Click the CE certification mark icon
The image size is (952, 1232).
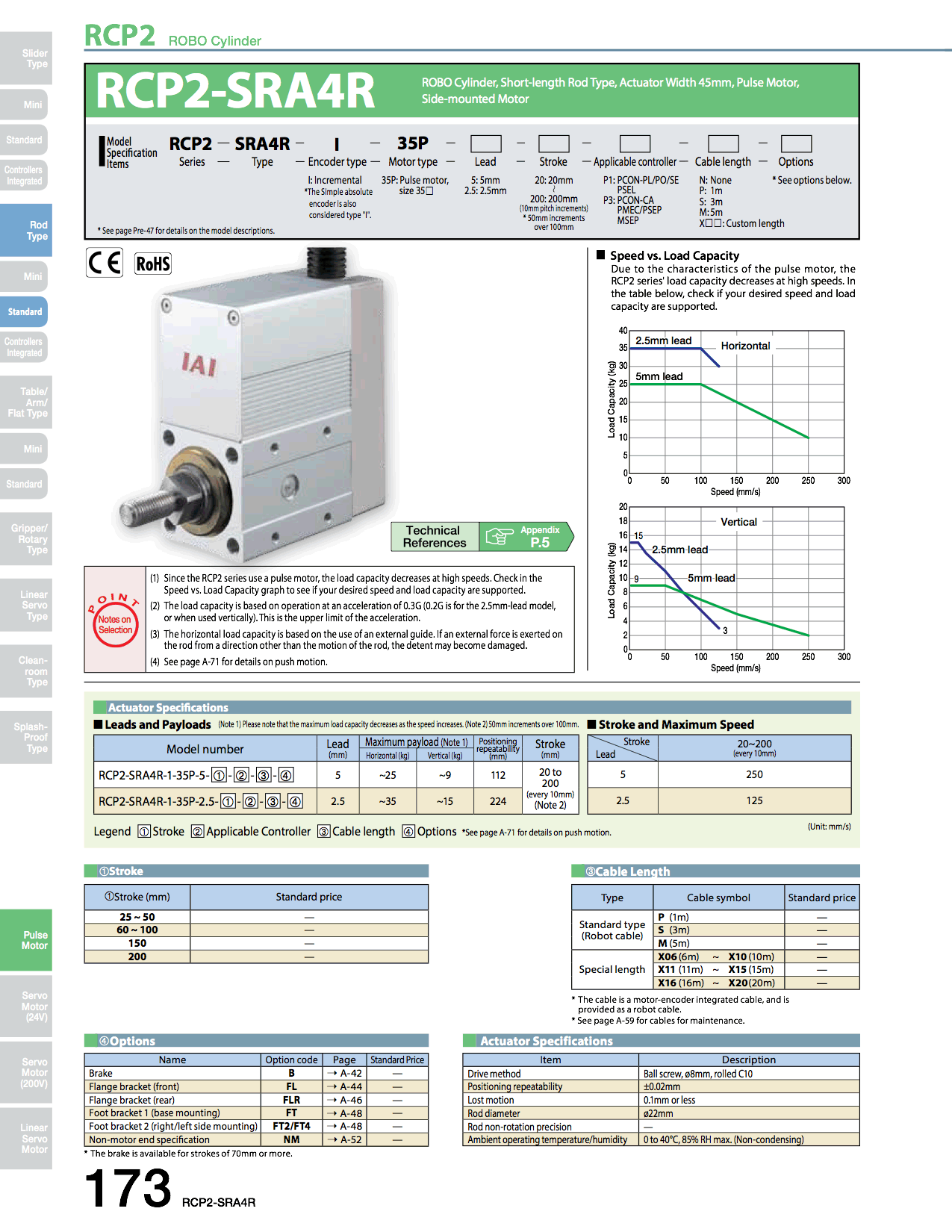(105, 264)
